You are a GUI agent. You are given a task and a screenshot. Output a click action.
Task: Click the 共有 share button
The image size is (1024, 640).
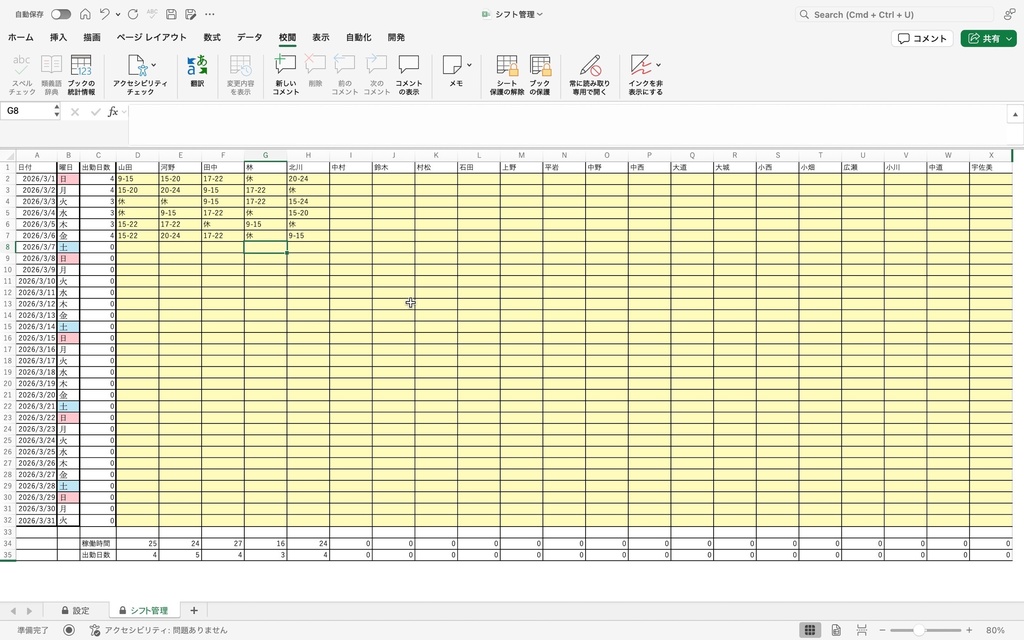point(988,39)
